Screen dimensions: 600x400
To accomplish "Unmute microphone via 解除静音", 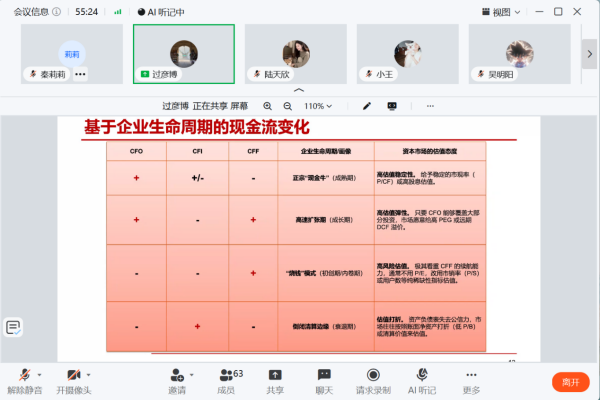I will [24, 381].
